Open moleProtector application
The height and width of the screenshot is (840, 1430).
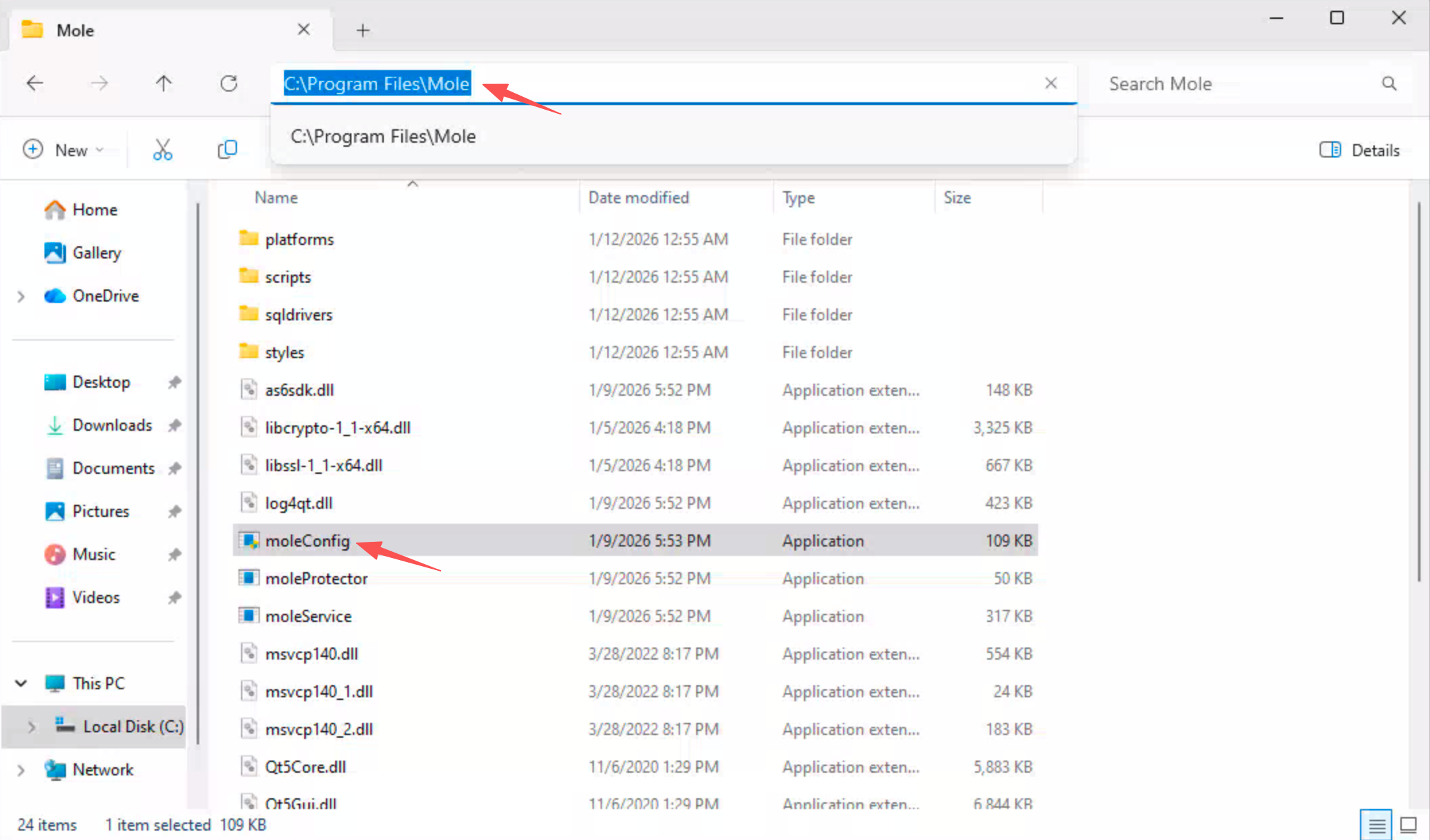pyautogui.click(x=316, y=578)
